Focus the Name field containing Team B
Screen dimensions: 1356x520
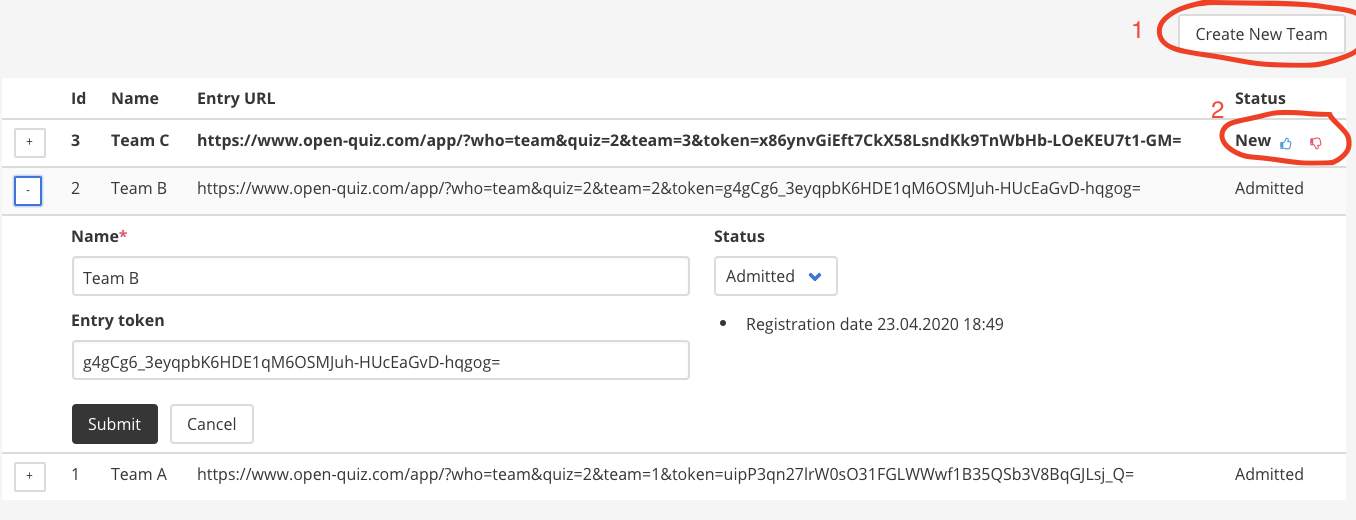point(381,277)
